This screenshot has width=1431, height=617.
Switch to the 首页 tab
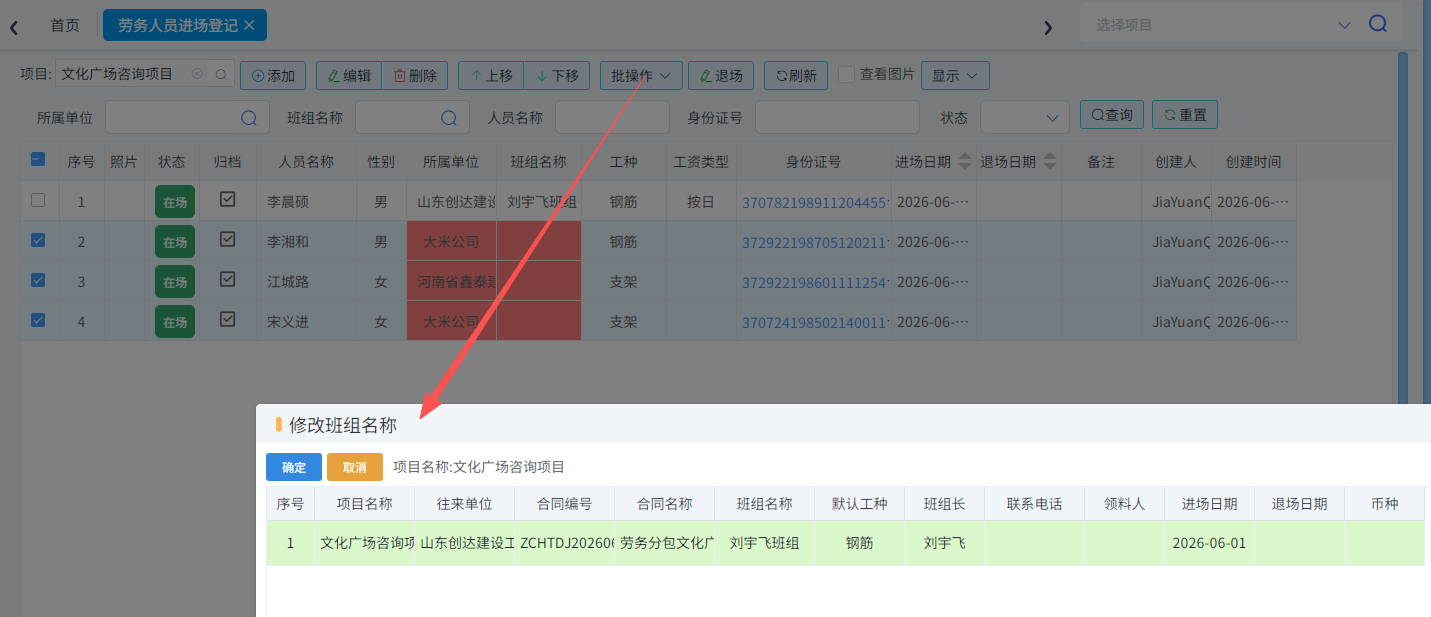[x=65, y=25]
